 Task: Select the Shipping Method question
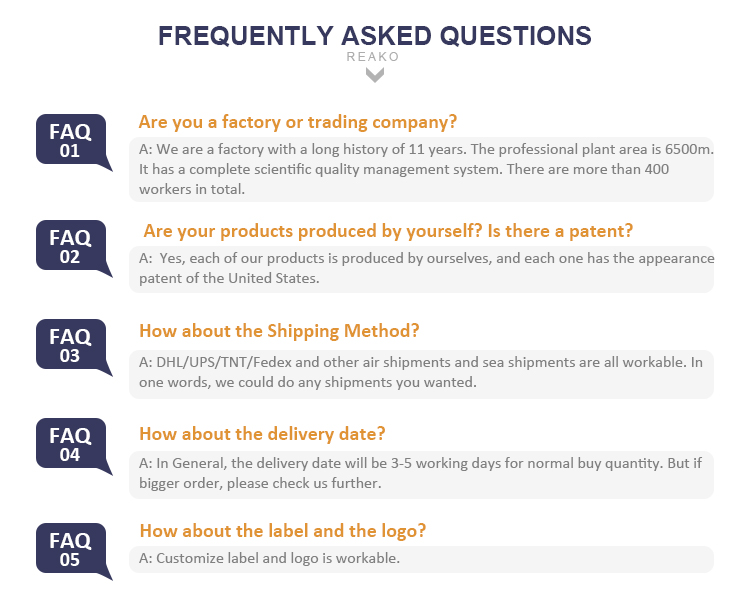[279, 331]
